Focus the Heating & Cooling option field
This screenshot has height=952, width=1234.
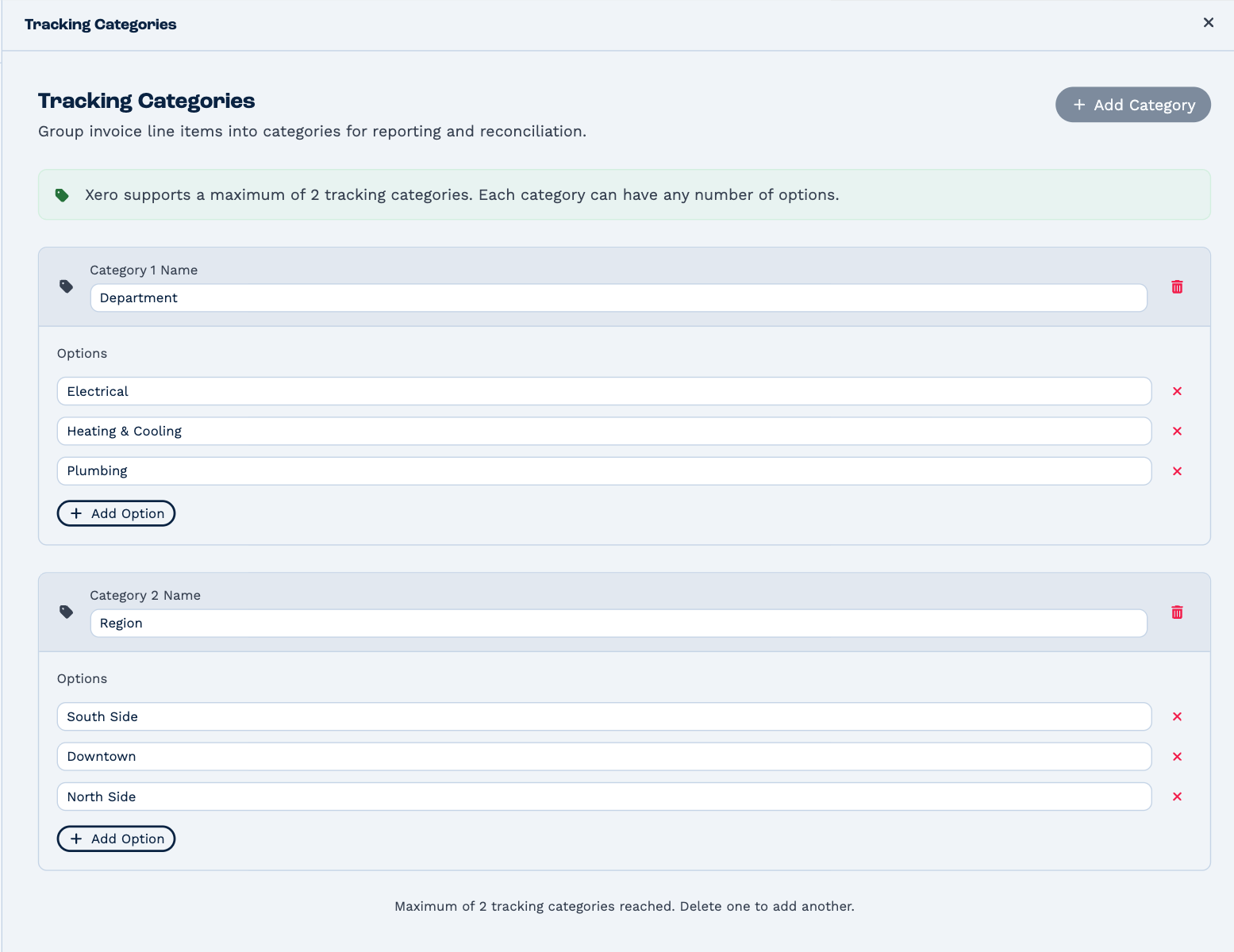(x=604, y=431)
